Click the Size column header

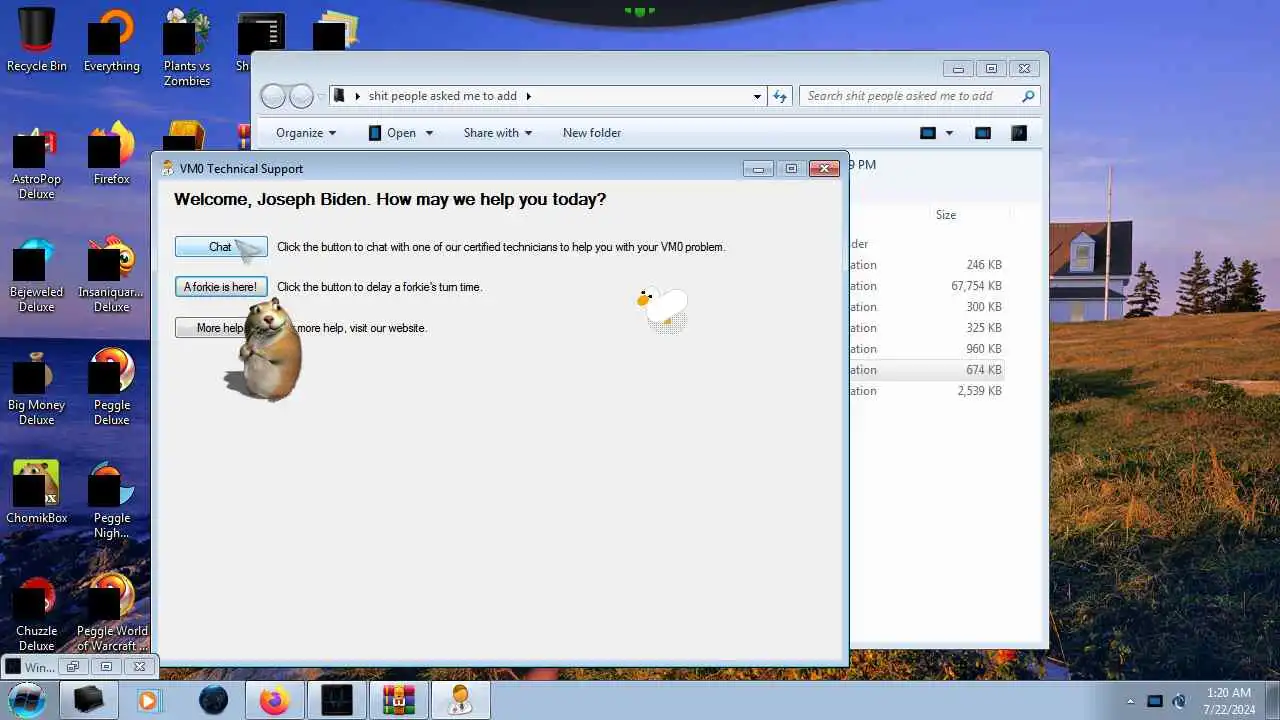945,215
